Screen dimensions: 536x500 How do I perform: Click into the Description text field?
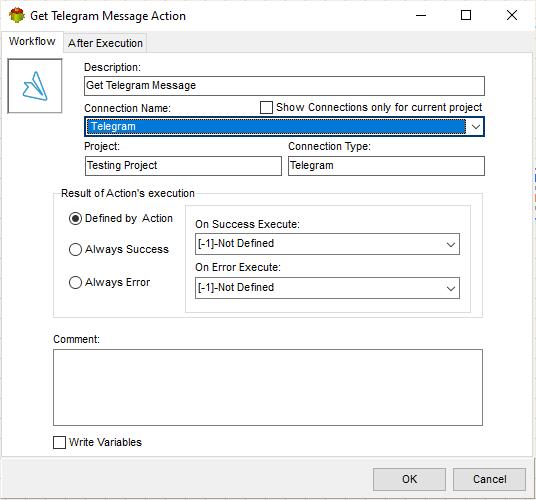[284, 86]
